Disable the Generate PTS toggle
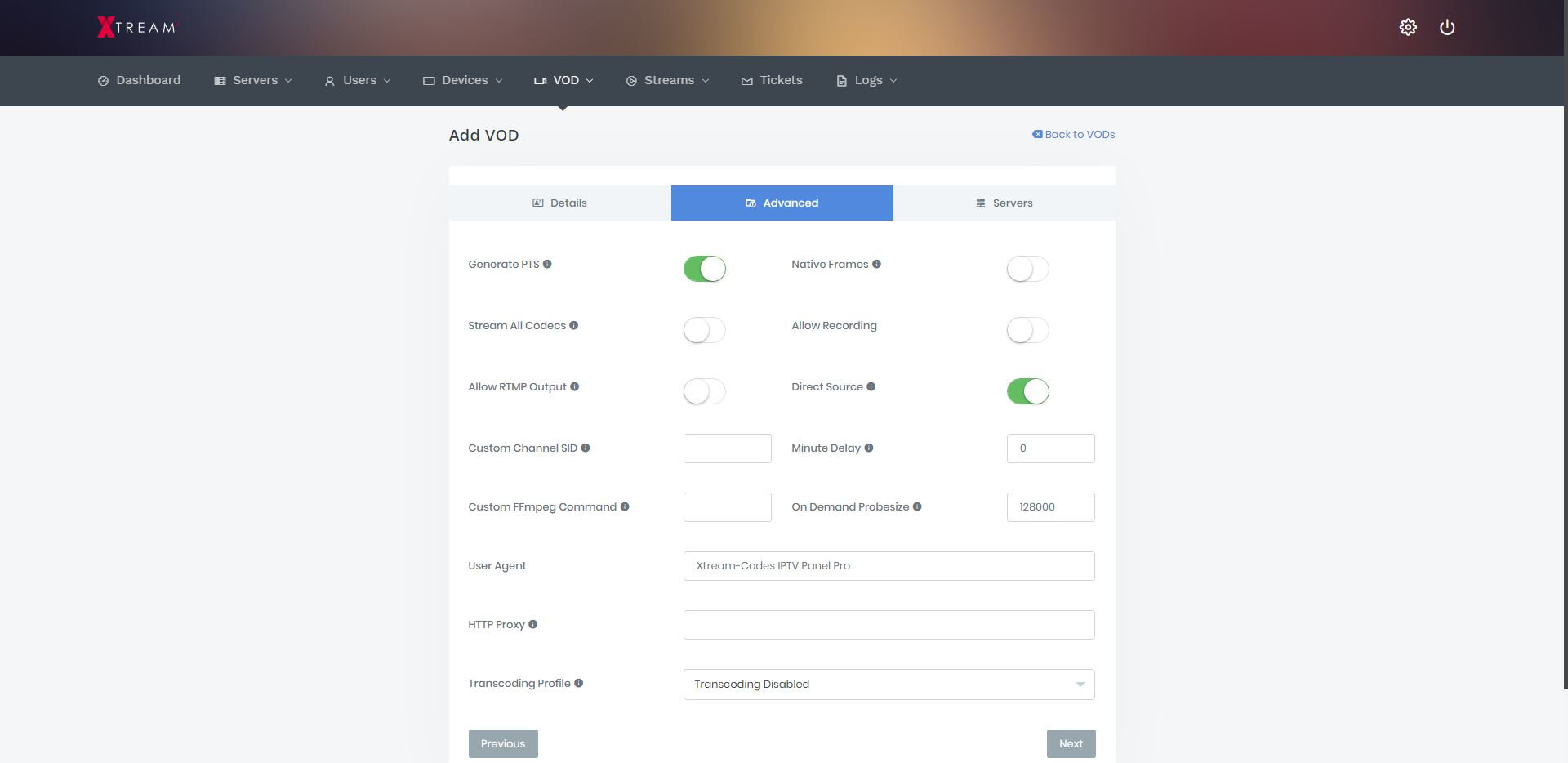The image size is (1568, 763). pyautogui.click(x=705, y=269)
